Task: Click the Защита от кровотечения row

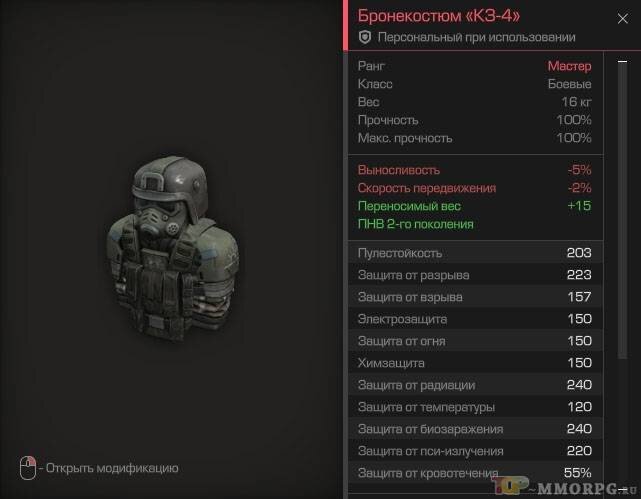Action: pyautogui.click(x=475, y=473)
